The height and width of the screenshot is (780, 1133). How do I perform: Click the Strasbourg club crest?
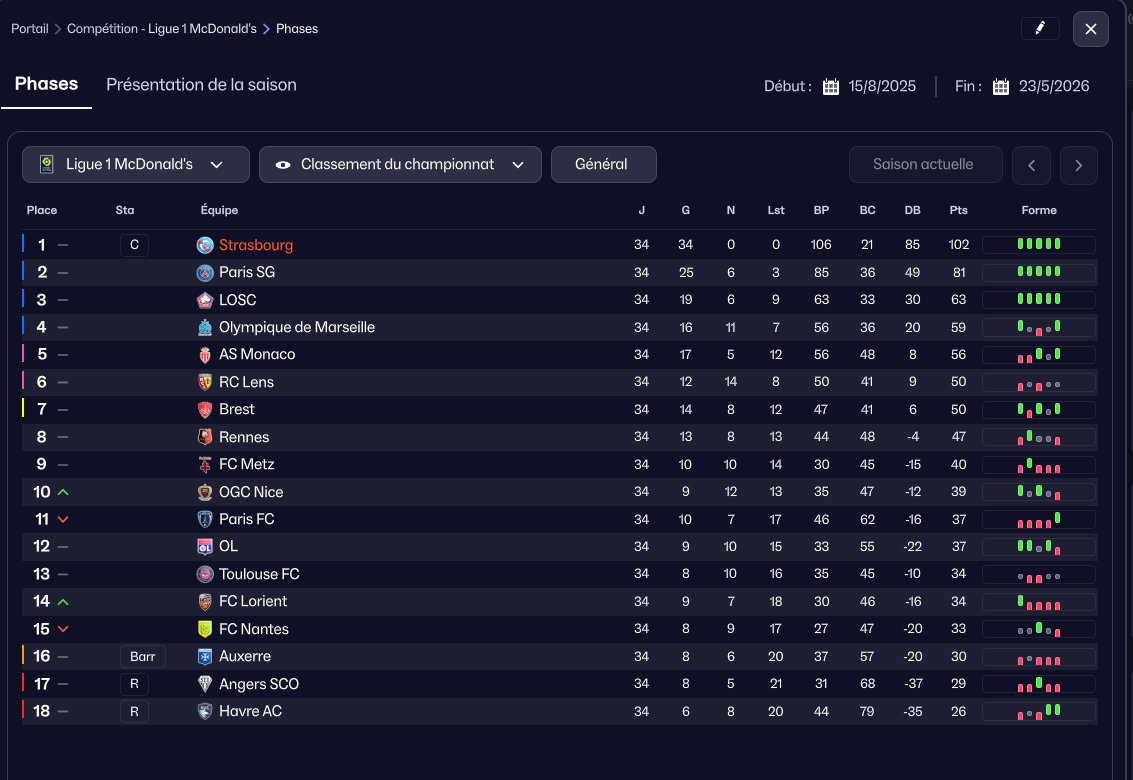pos(205,245)
